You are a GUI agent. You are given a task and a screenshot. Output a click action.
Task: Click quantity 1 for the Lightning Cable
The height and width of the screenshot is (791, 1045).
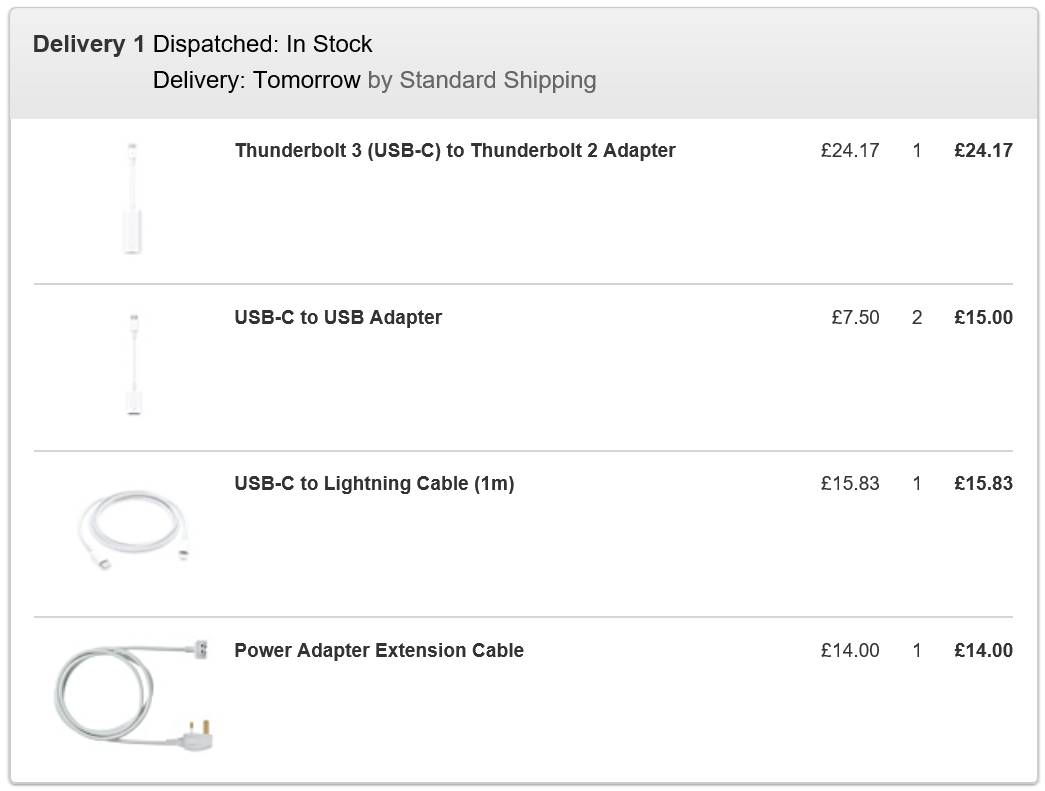coord(917,484)
